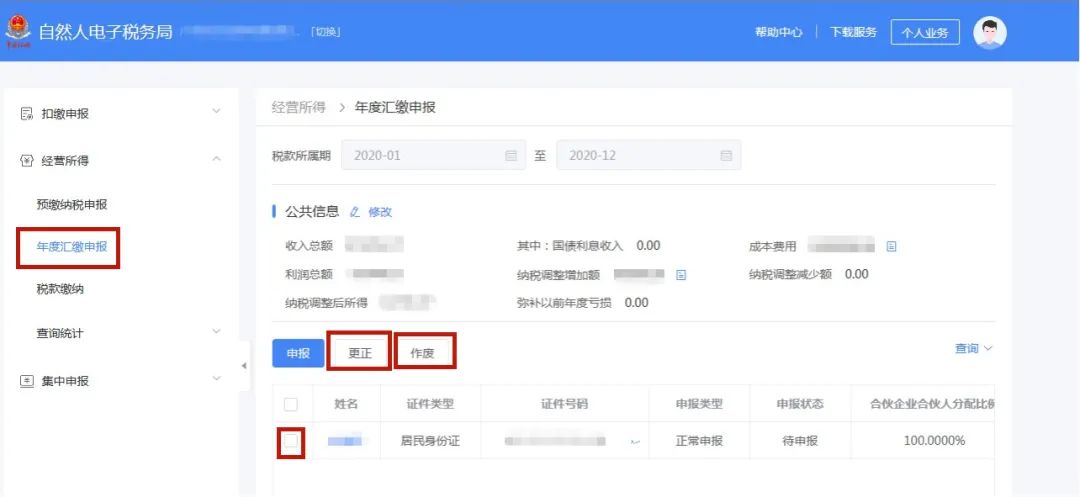
Task: Click the 个人业务 button
Action: pos(925,32)
